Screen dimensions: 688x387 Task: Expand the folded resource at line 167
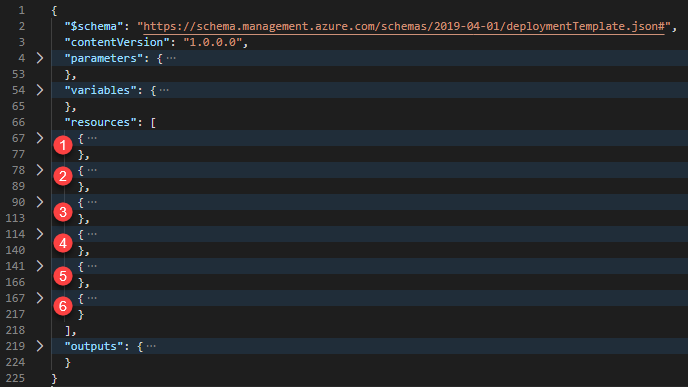pos(40,298)
